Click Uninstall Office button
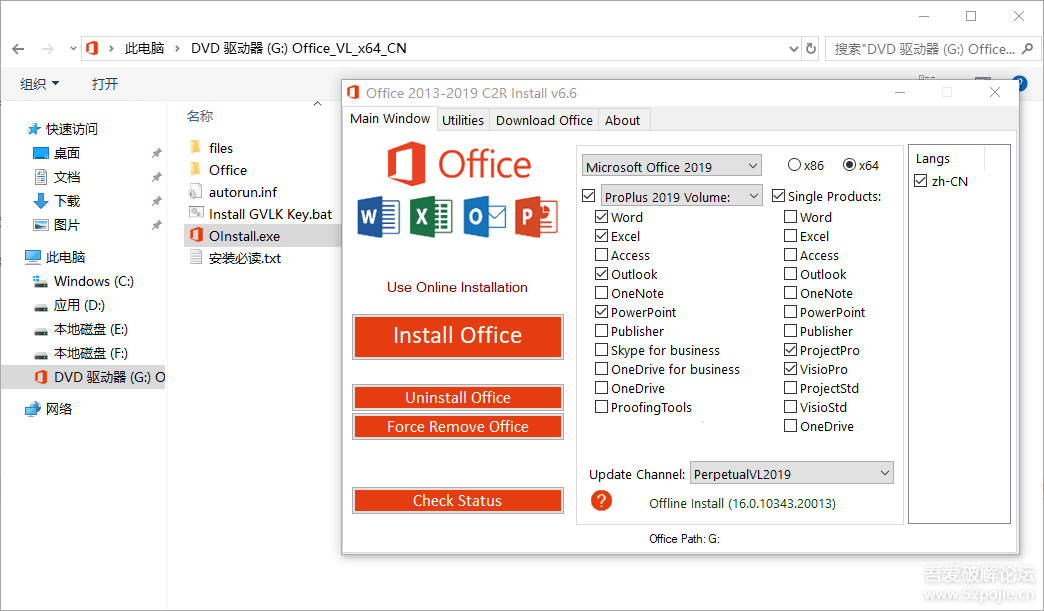The image size is (1044, 611). (457, 397)
